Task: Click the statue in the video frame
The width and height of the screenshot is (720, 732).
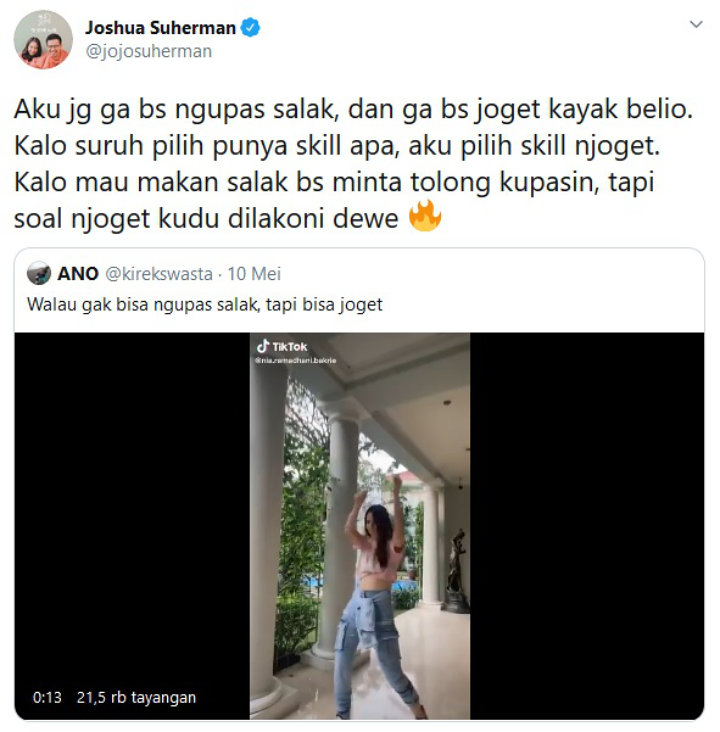Action: (x=457, y=570)
